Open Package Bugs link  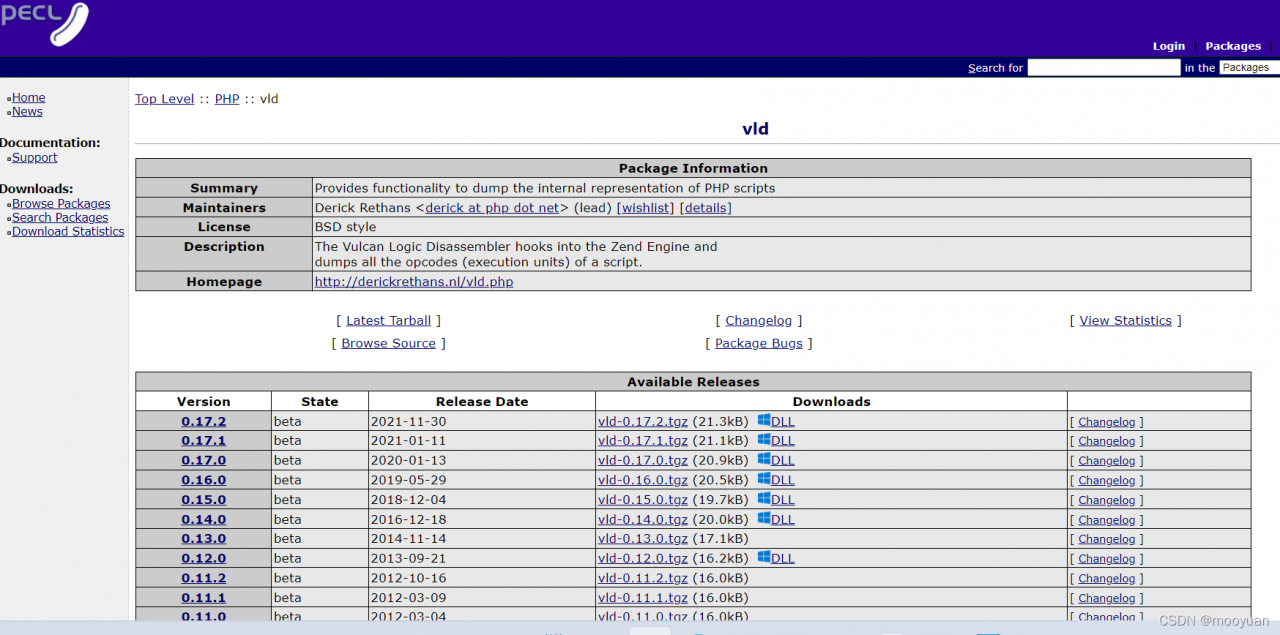(758, 343)
